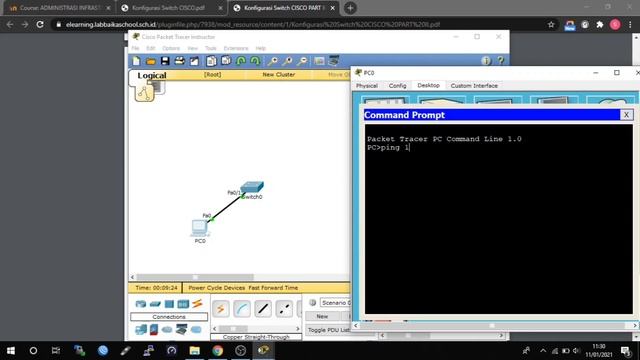Open the Scenario 0 dropdown
This screenshot has width=640, height=360.
tap(335, 303)
